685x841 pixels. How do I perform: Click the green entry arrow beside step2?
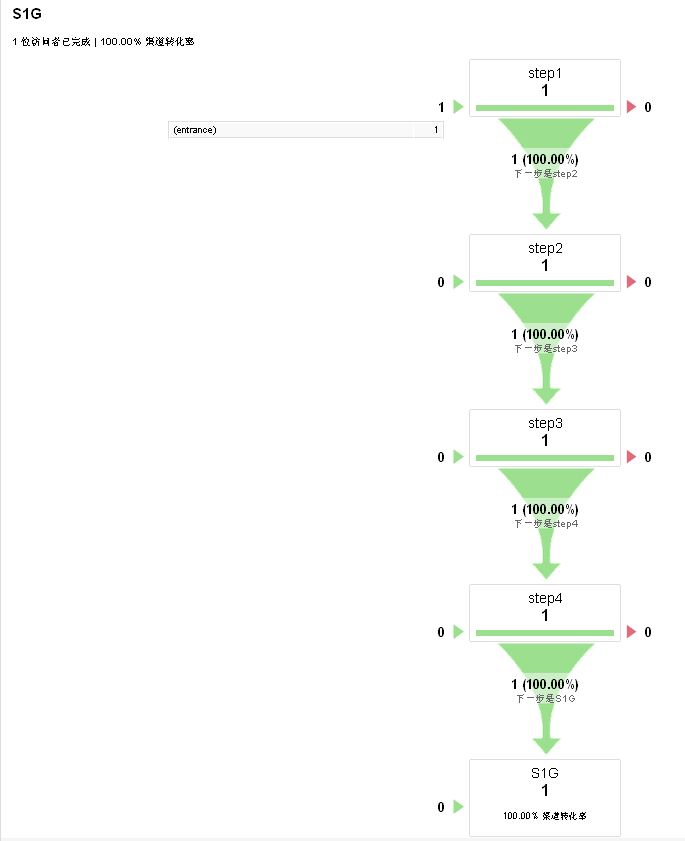point(458,282)
